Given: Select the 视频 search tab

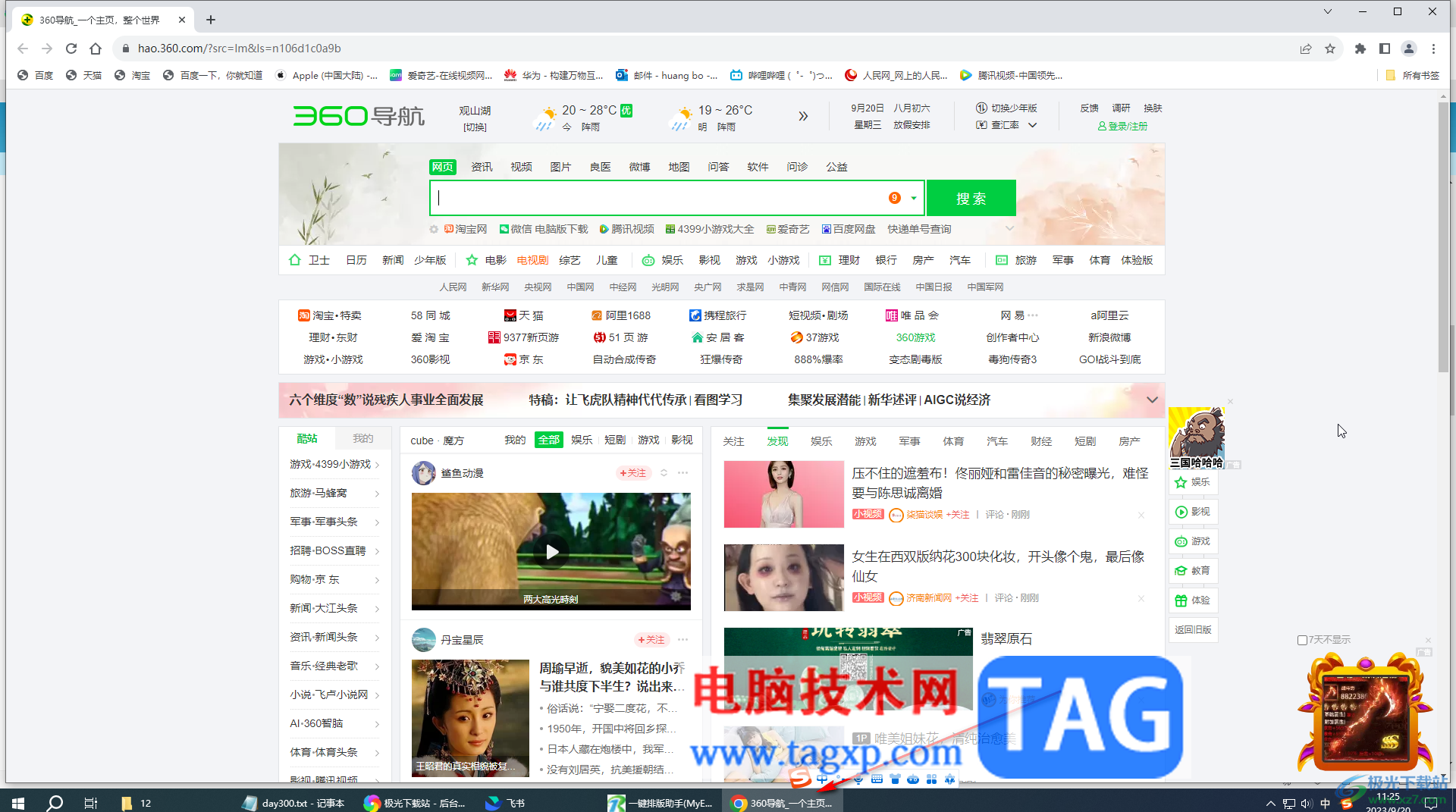Looking at the screenshot, I should tap(521, 167).
